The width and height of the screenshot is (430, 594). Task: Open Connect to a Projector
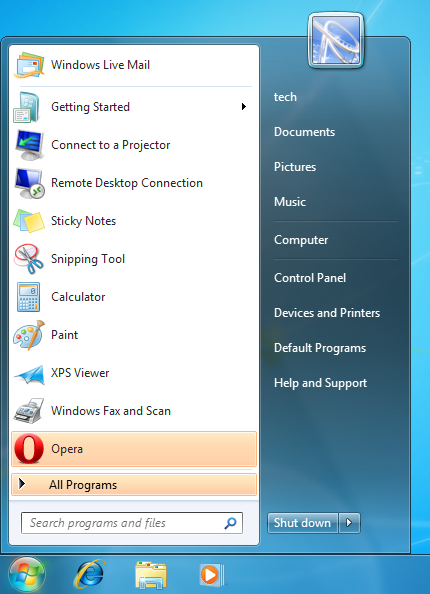coord(134,145)
